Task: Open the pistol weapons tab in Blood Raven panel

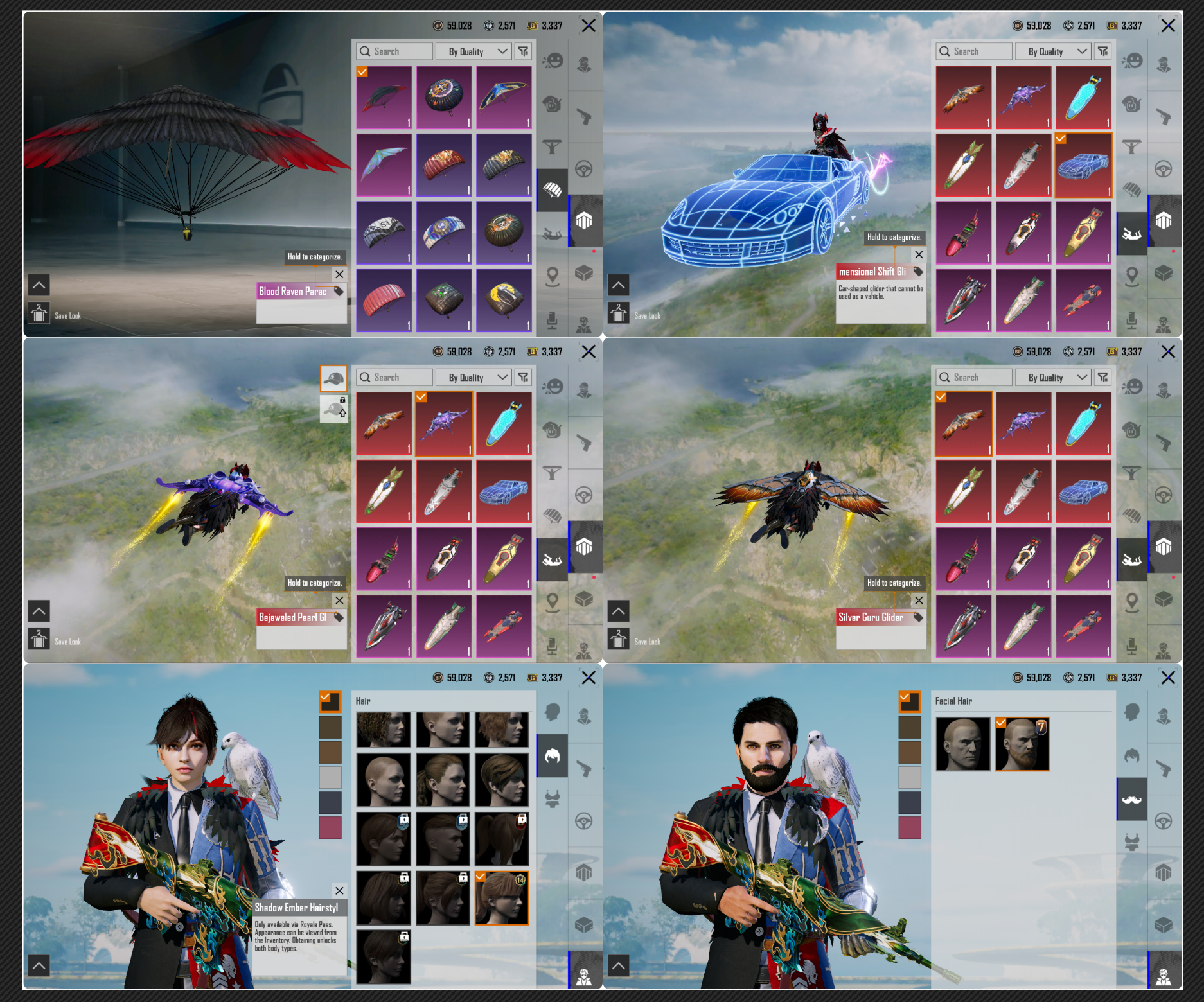Action: 584,116
